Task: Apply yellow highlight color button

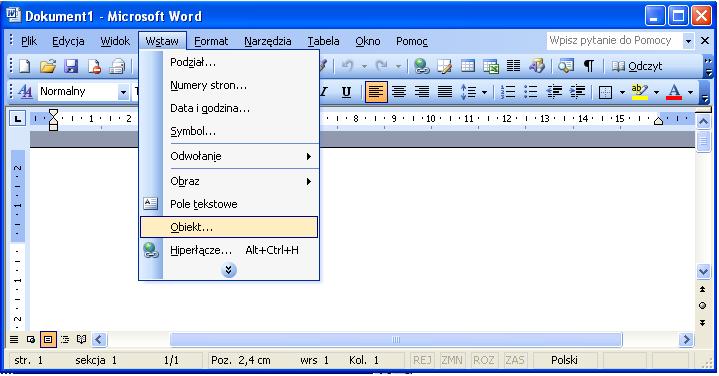Action: (x=639, y=92)
